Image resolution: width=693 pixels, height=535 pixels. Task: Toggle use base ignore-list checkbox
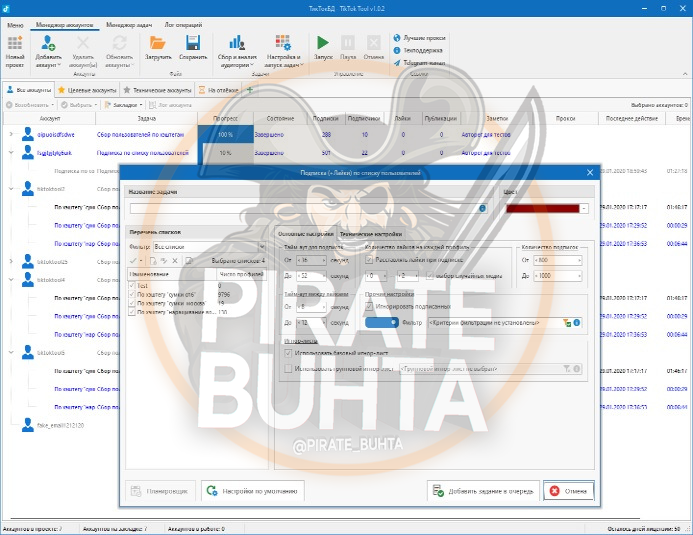[x=288, y=353]
